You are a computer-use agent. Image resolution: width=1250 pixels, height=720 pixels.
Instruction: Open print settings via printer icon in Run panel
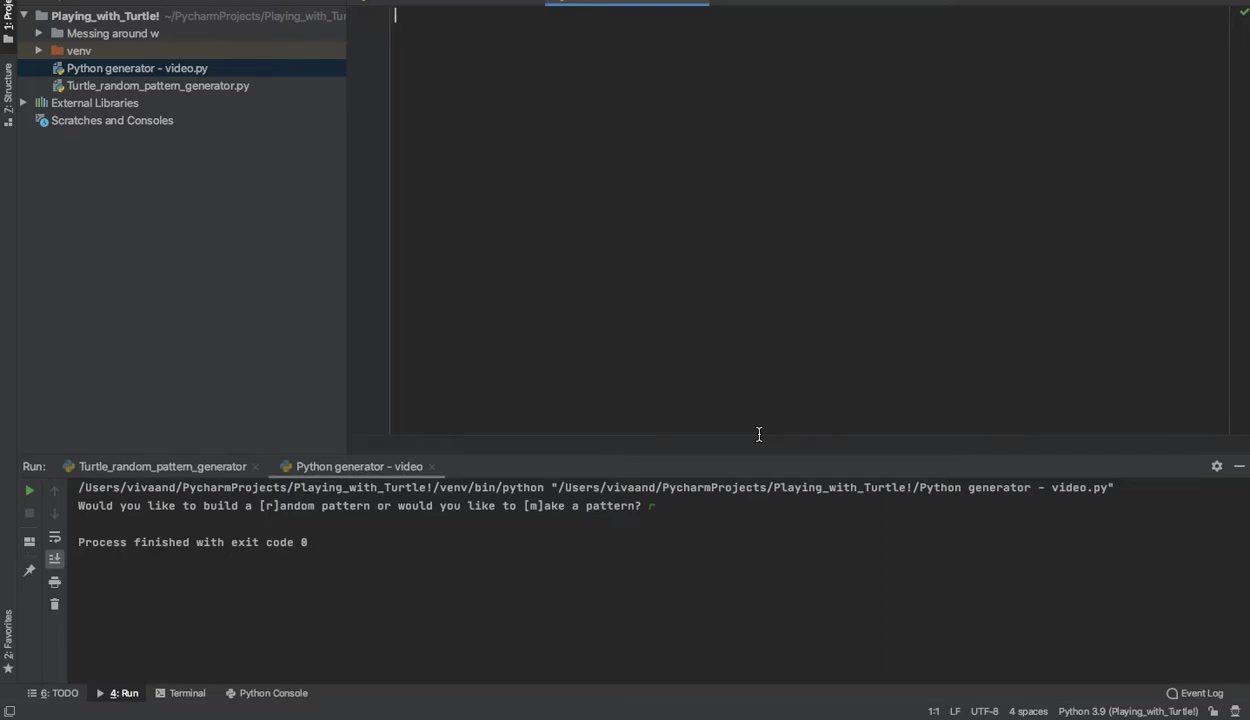point(56,583)
